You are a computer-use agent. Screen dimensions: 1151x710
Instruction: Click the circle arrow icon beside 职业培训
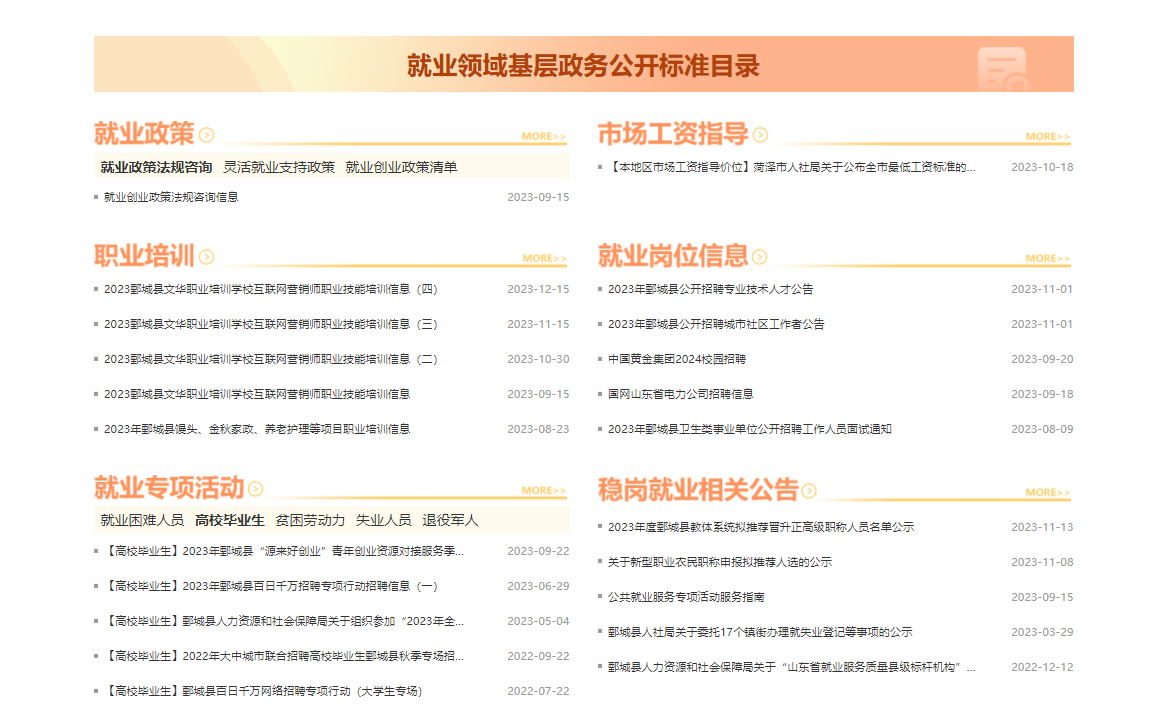pos(207,257)
